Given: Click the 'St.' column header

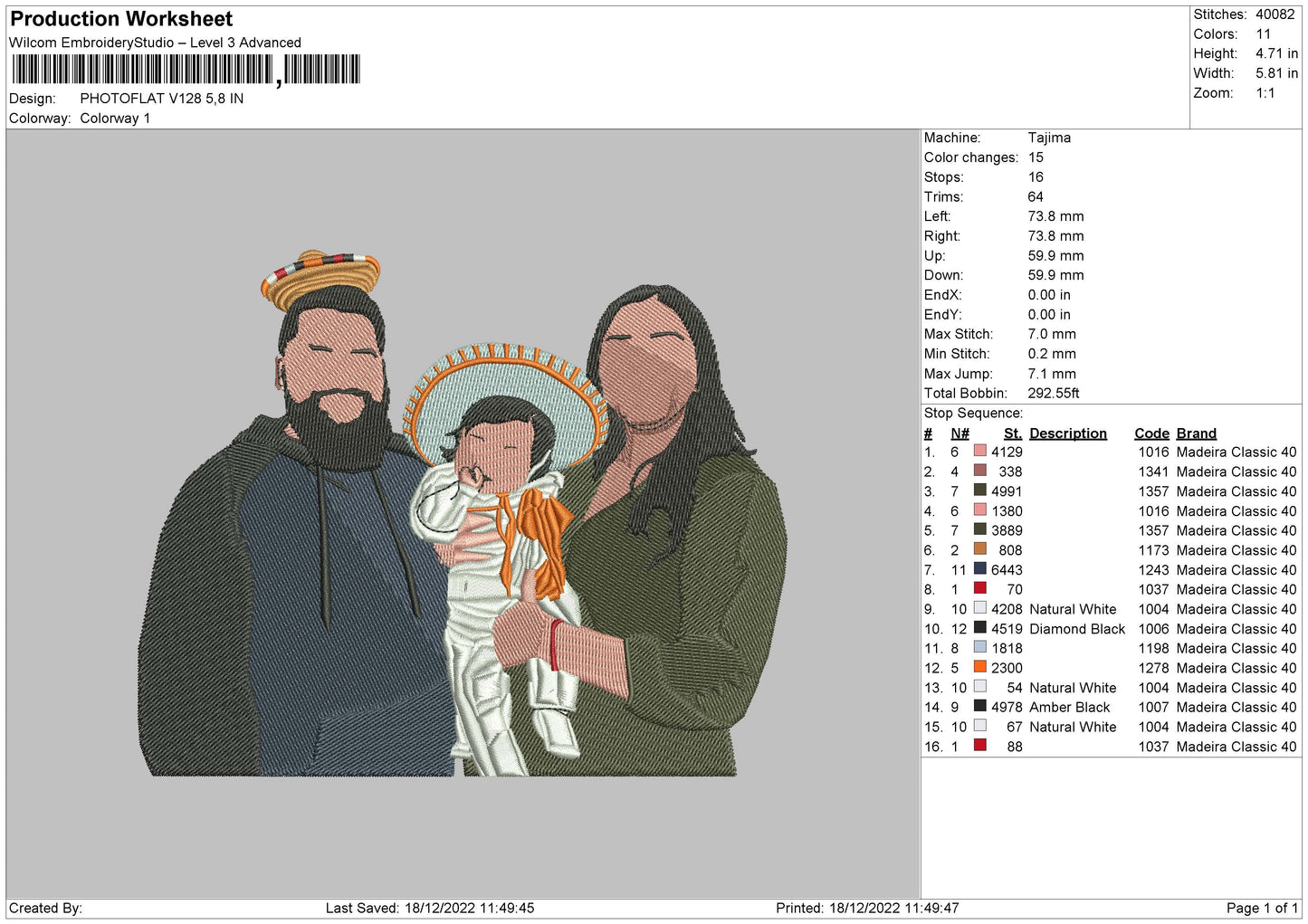Looking at the screenshot, I should (1013, 433).
